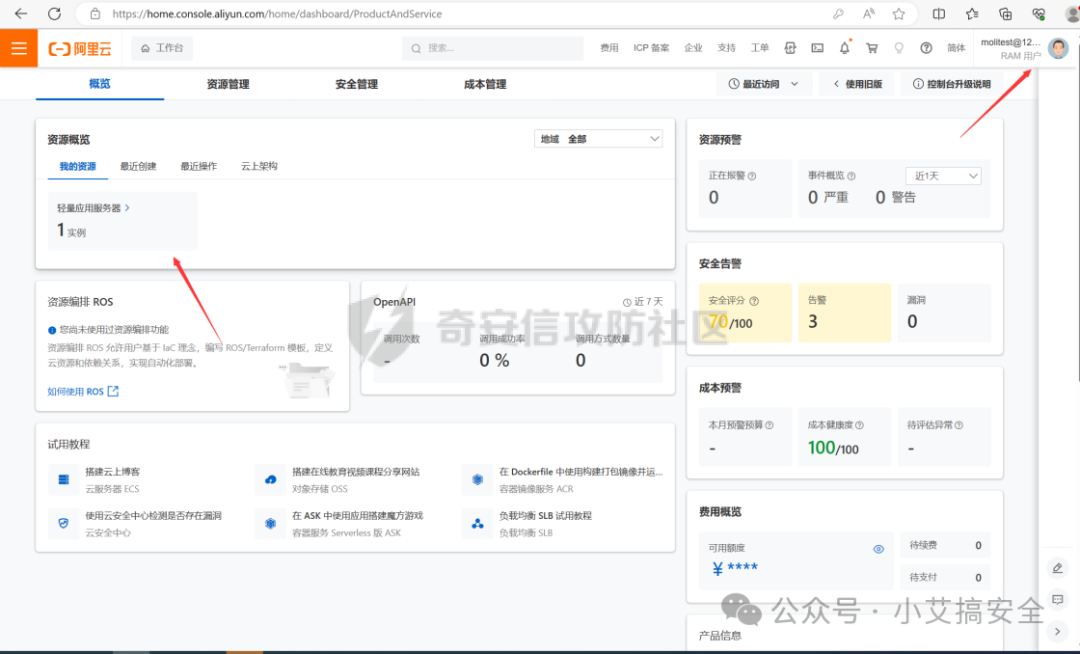Open 在 ASK 中使用应用搭建魔方游戏 tutorial

(357, 516)
